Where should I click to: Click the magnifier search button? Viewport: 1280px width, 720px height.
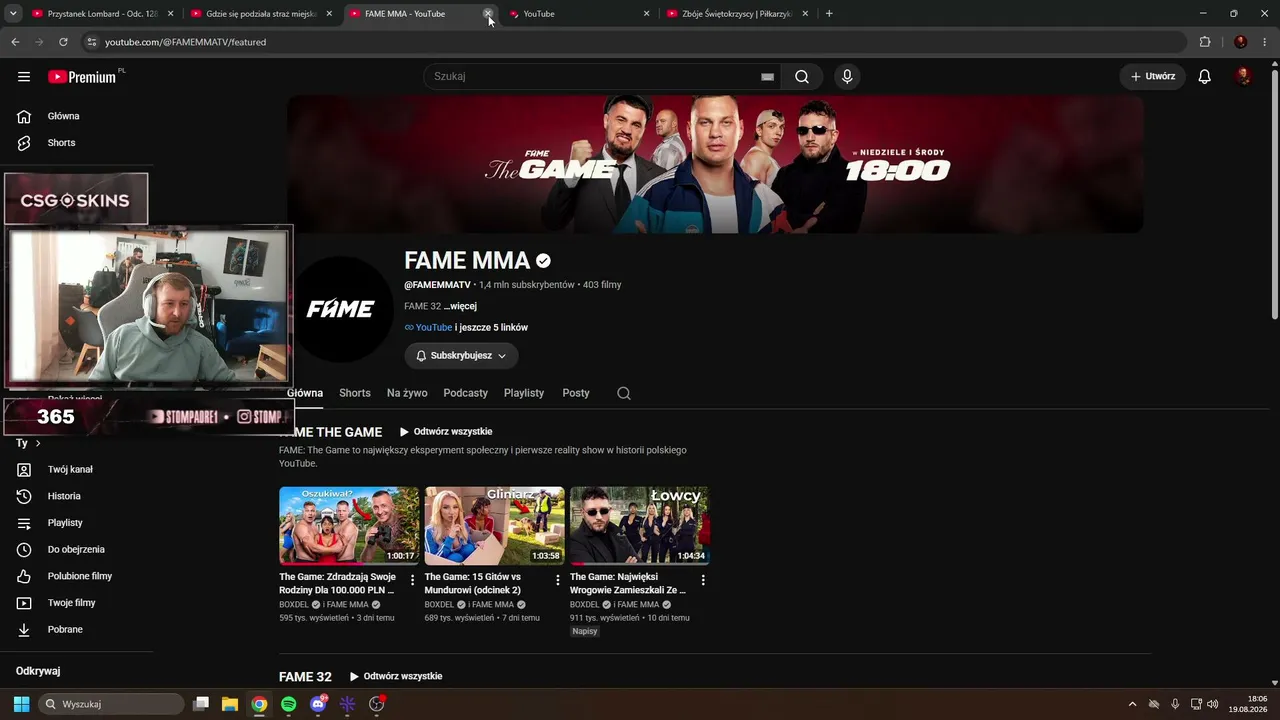pyautogui.click(x=802, y=77)
